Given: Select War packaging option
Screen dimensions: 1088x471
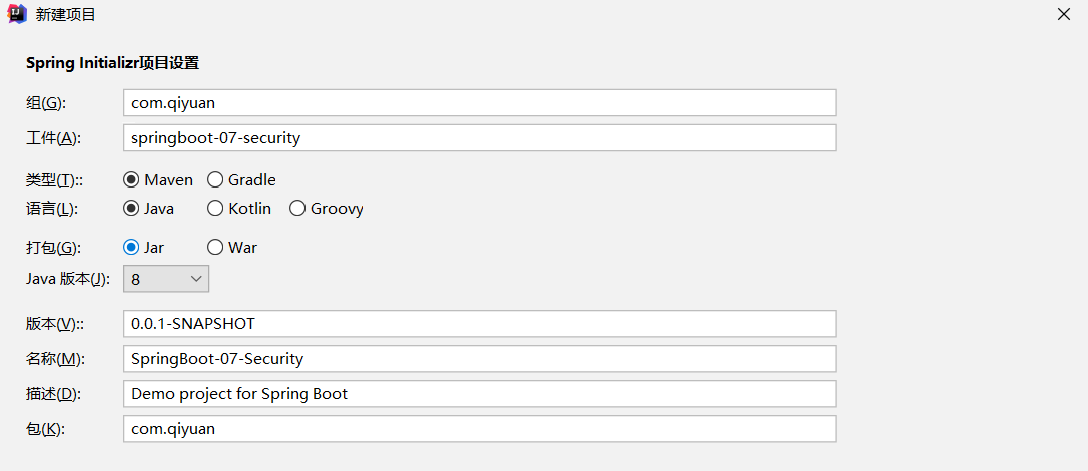Looking at the screenshot, I should point(232,247).
